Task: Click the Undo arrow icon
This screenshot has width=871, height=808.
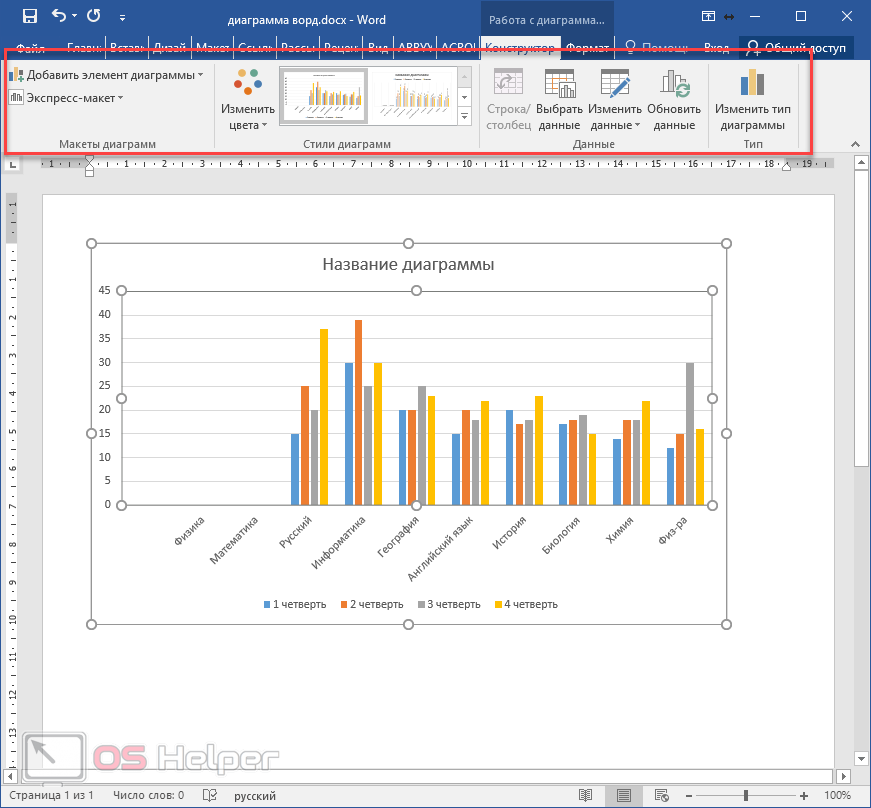Action: click(x=58, y=16)
